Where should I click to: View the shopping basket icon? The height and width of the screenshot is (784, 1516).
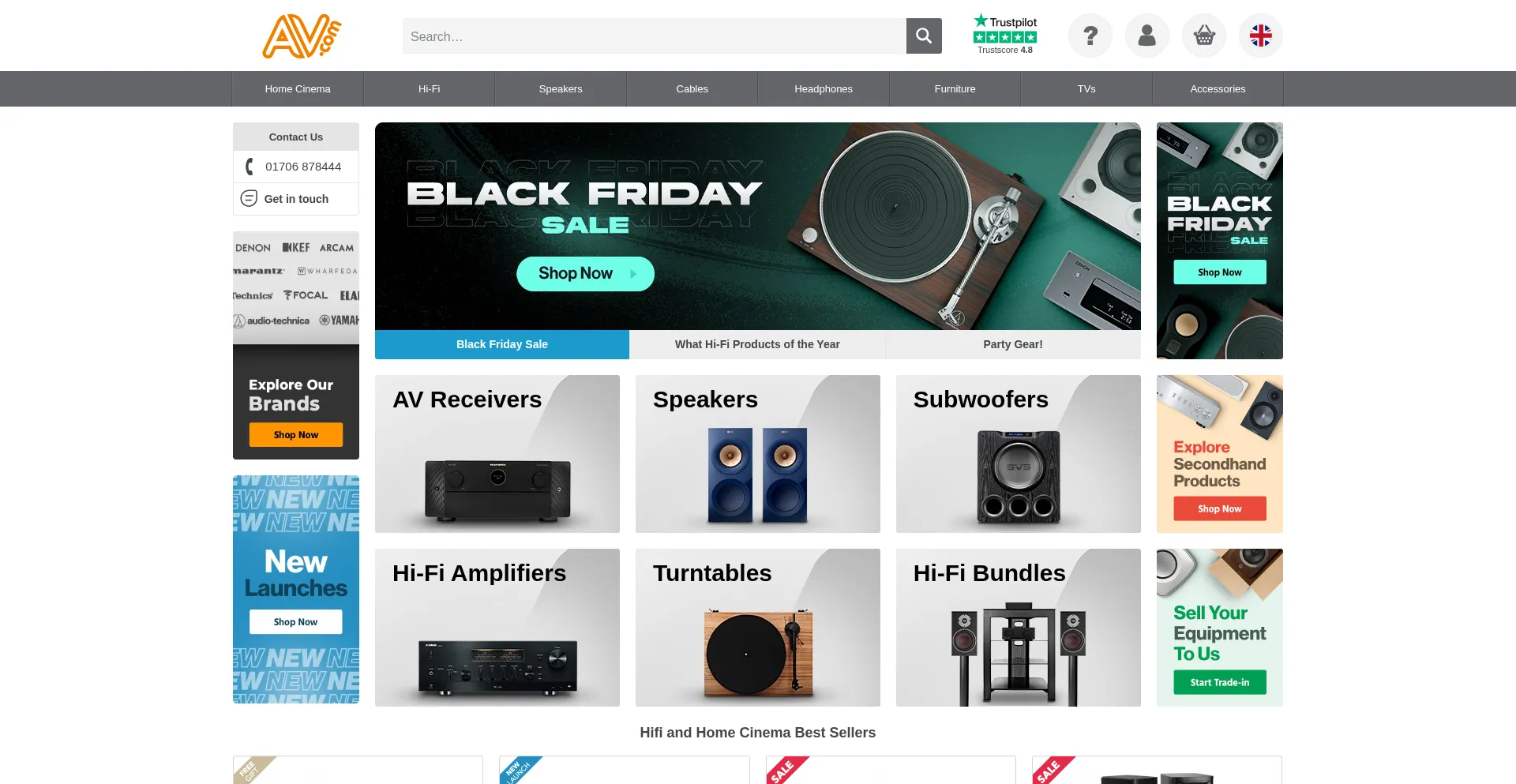[1204, 36]
